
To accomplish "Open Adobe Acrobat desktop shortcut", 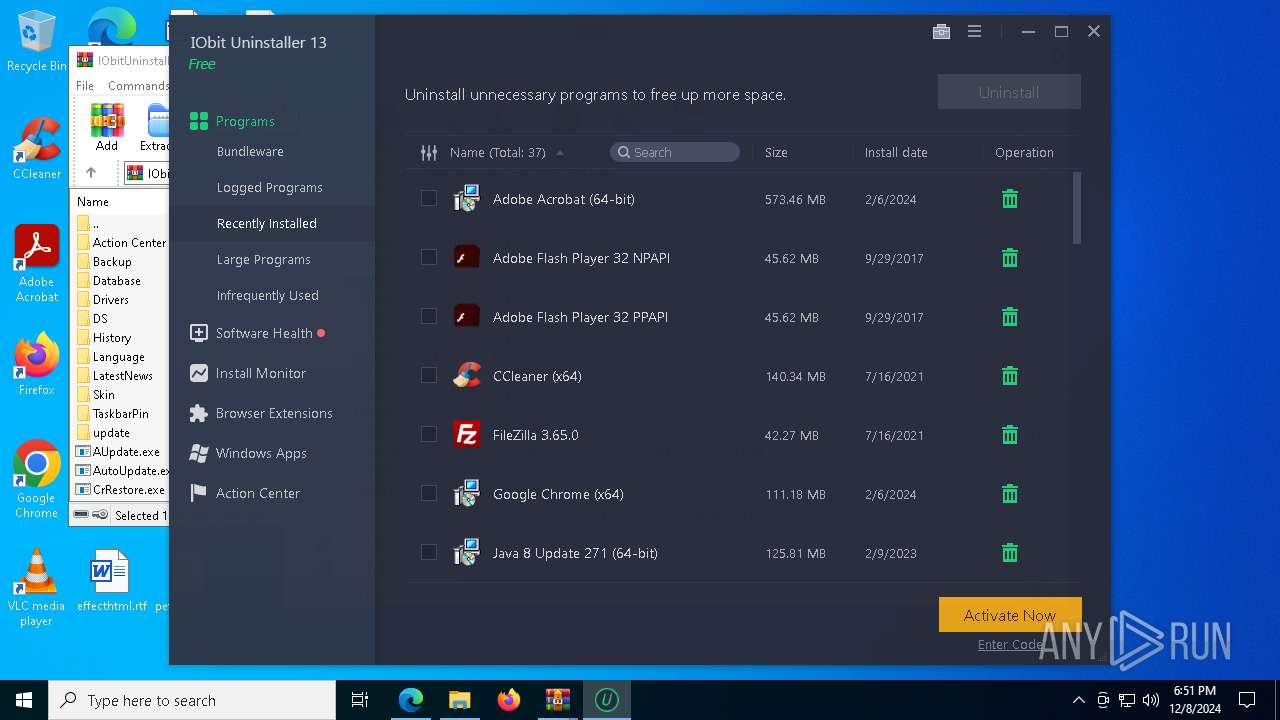I will click(x=37, y=264).
